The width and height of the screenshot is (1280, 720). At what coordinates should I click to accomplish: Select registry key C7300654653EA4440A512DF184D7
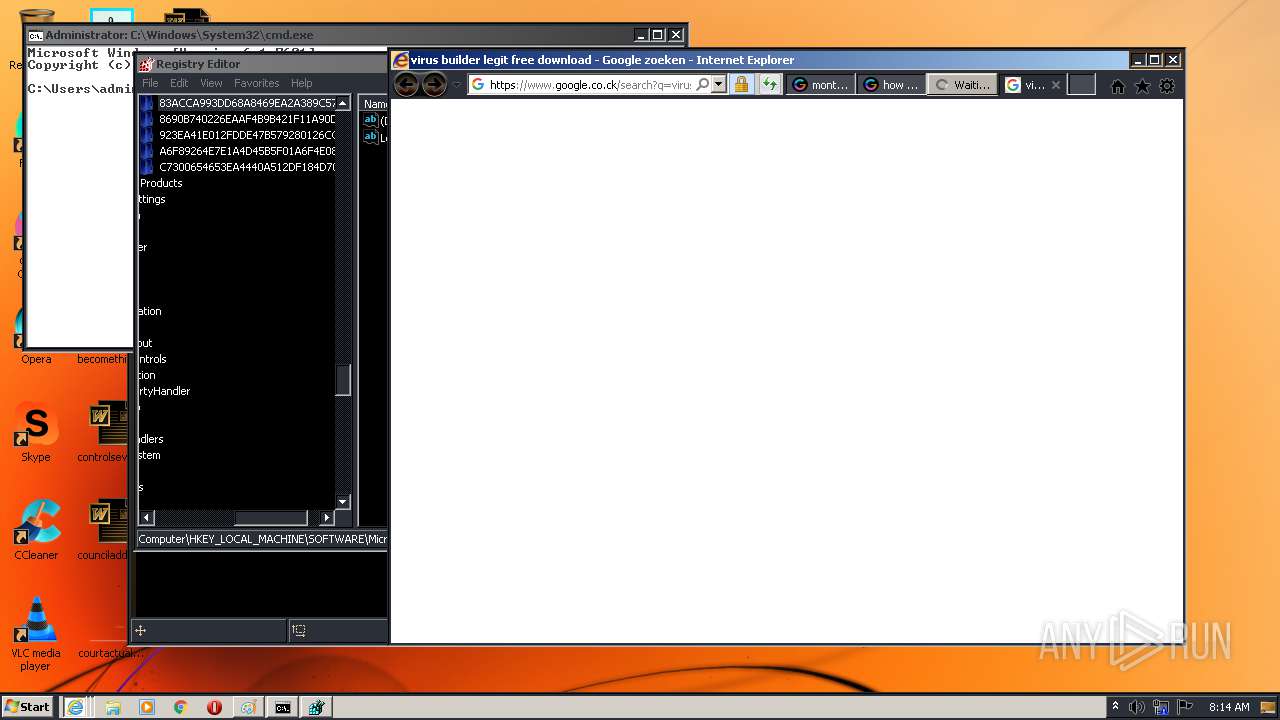click(x=247, y=167)
